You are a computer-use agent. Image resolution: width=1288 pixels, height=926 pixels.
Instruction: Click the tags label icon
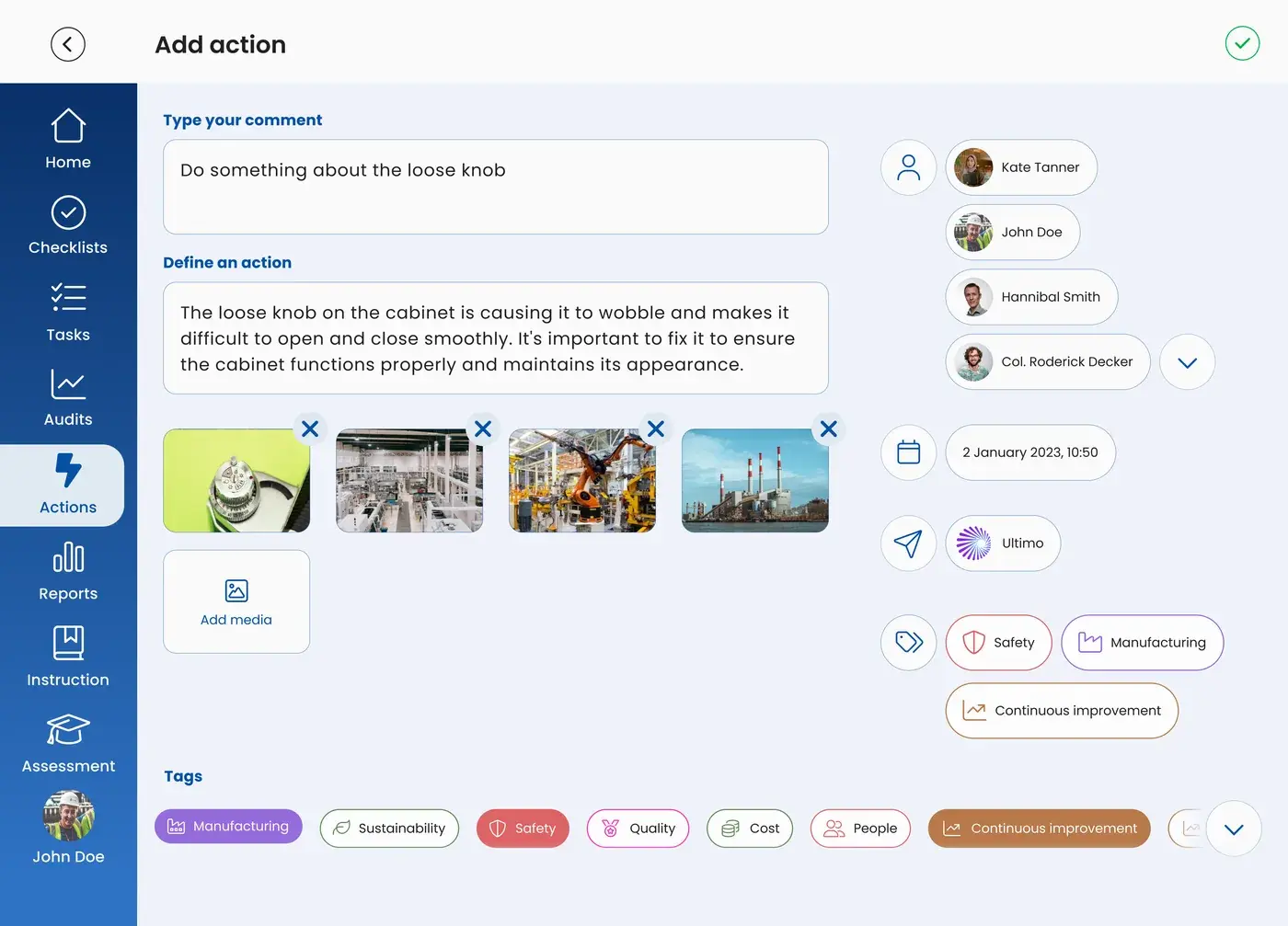point(909,643)
